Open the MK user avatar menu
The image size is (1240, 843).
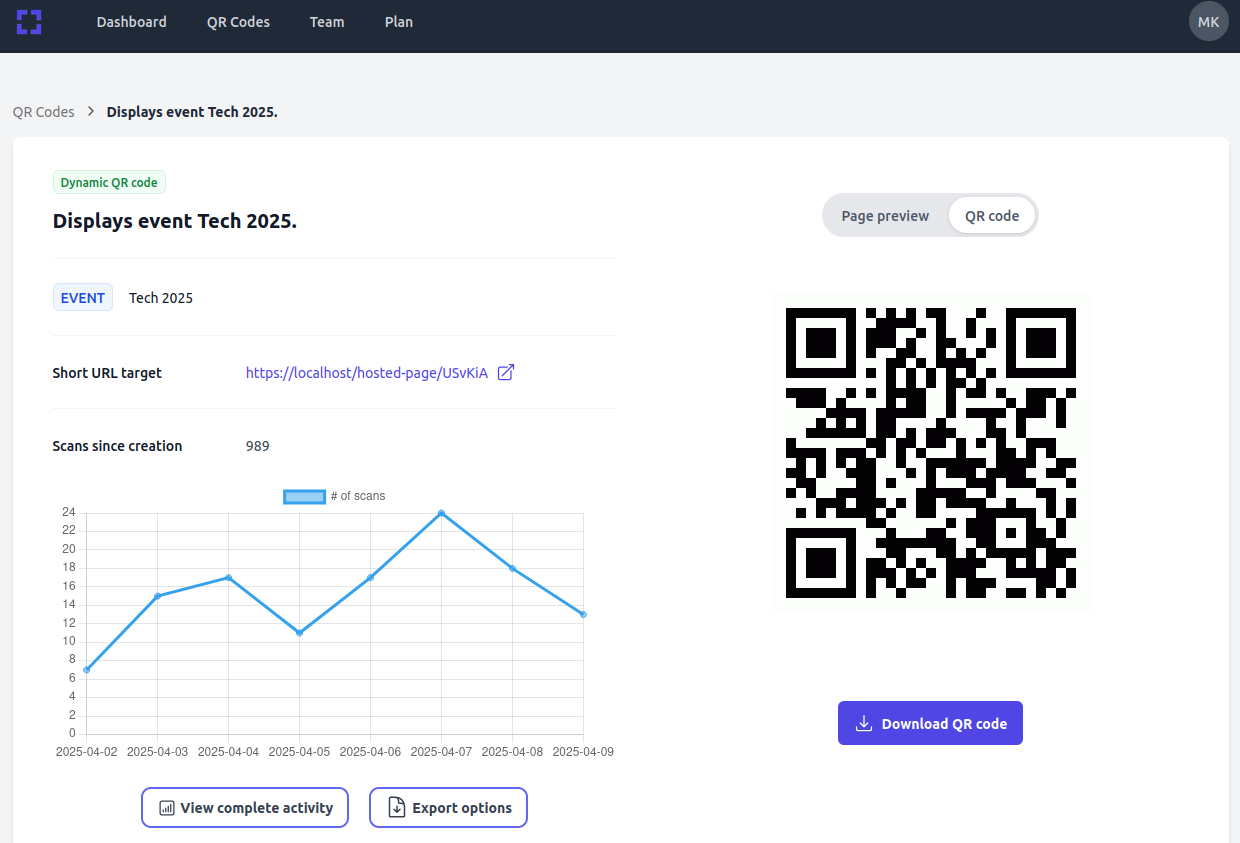point(1208,21)
